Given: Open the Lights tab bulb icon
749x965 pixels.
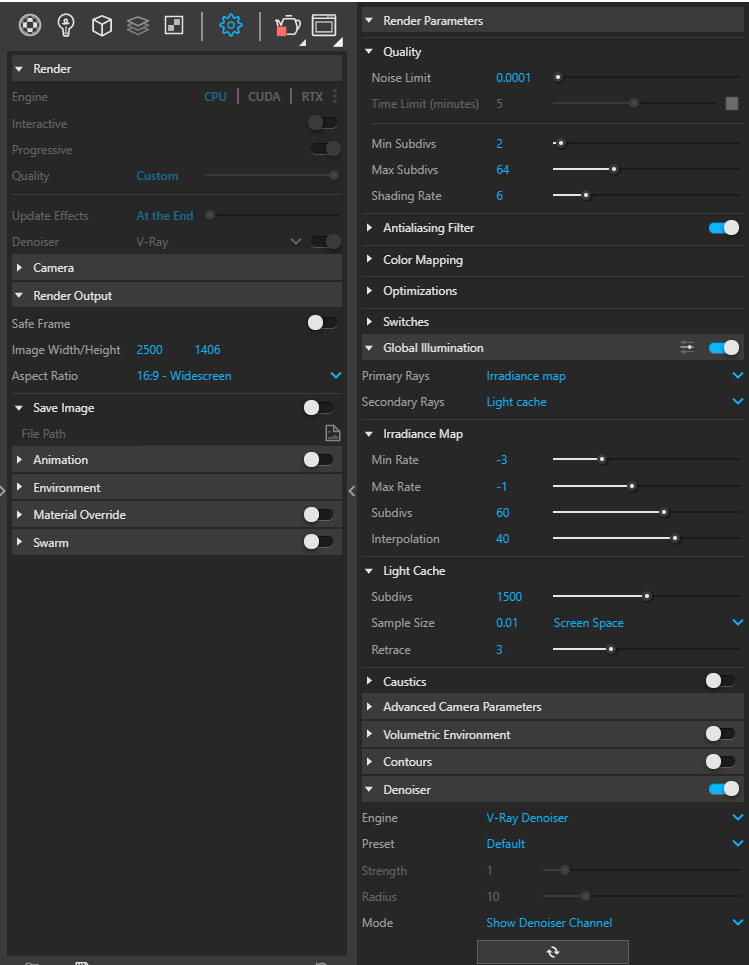Looking at the screenshot, I should point(66,25).
